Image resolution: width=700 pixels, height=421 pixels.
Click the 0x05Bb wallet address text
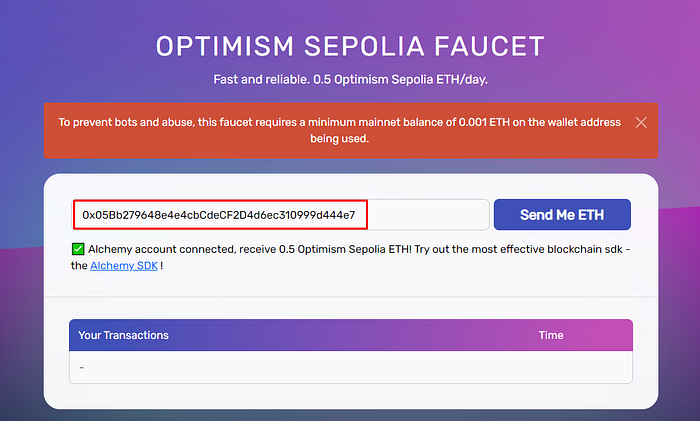[219, 215]
